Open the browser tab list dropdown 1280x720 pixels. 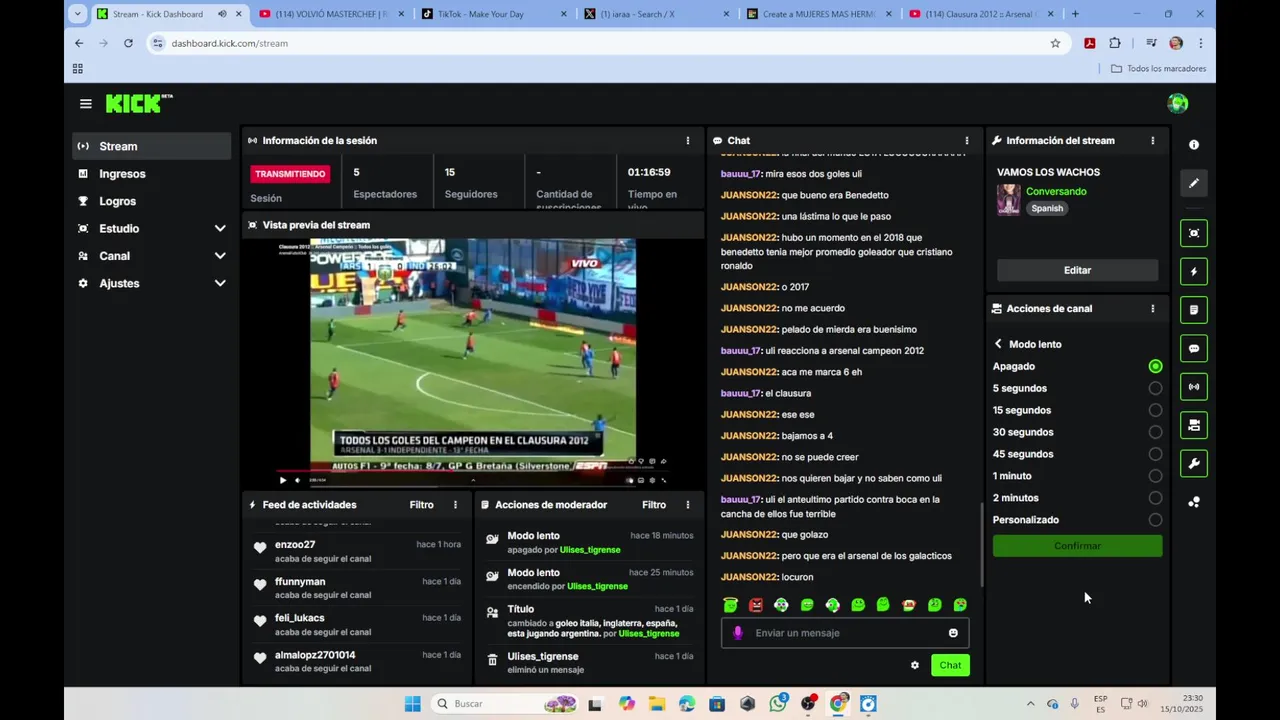tap(77, 14)
